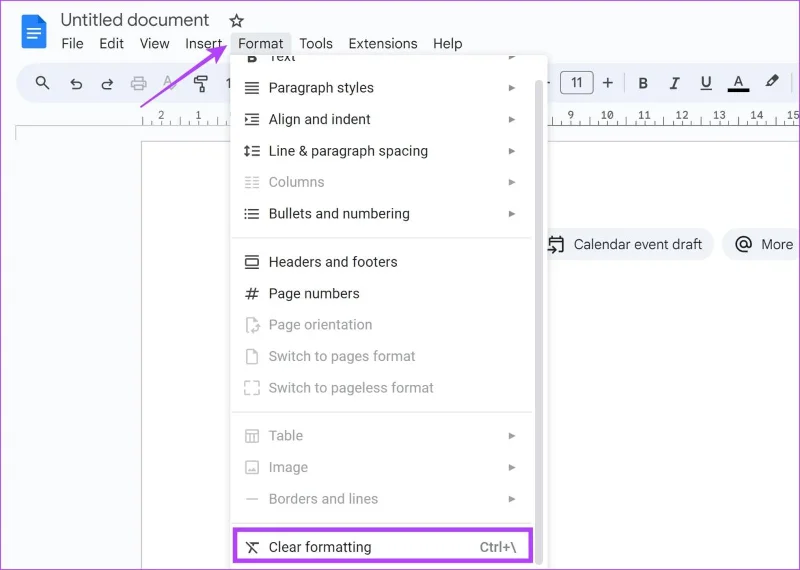Redo the last action
800x570 pixels.
click(107, 83)
